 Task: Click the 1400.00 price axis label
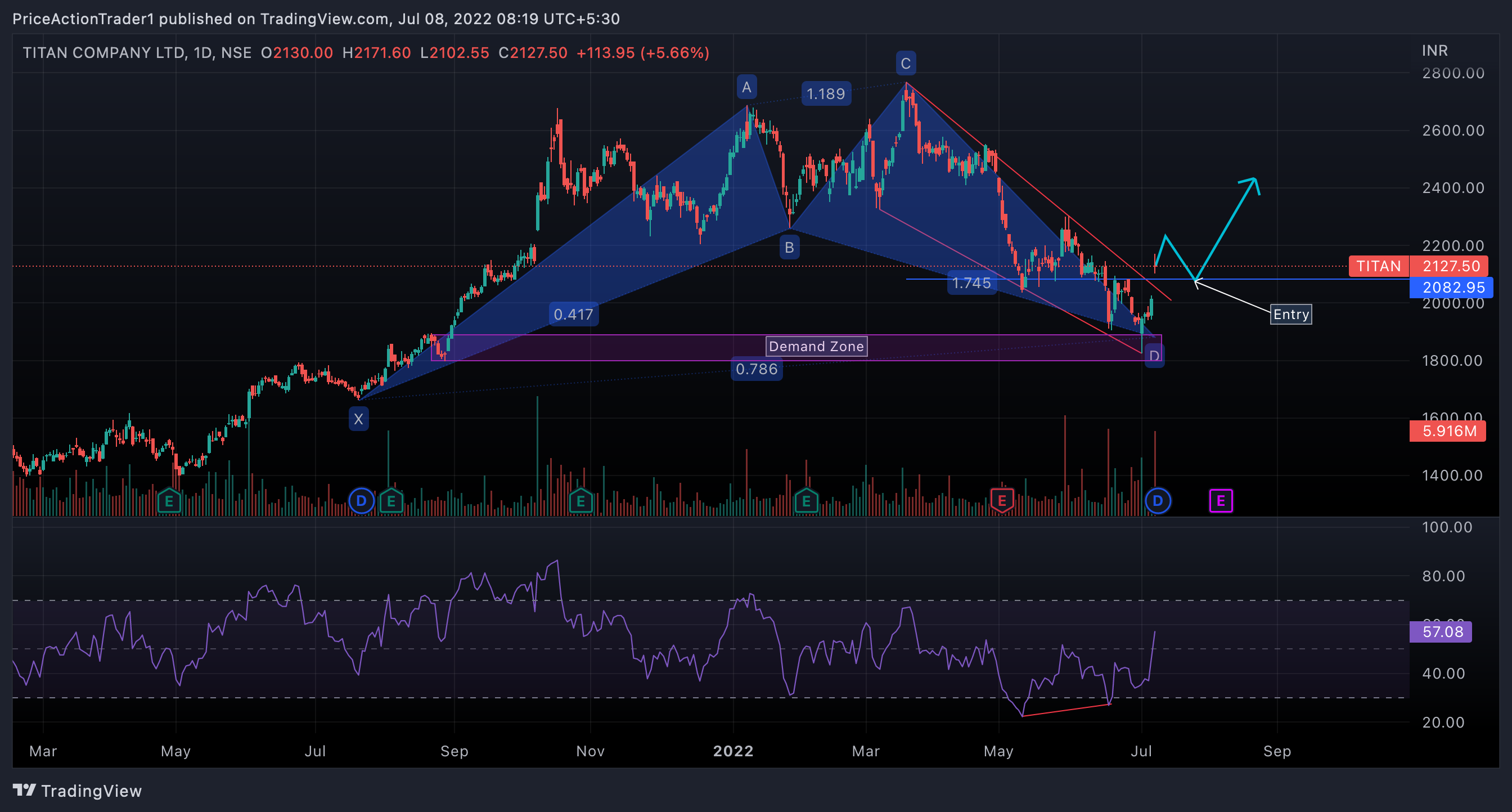click(x=1453, y=475)
